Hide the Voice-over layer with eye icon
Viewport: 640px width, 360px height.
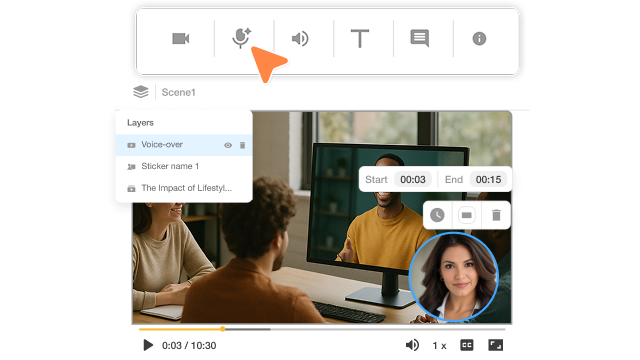[x=228, y=145]
